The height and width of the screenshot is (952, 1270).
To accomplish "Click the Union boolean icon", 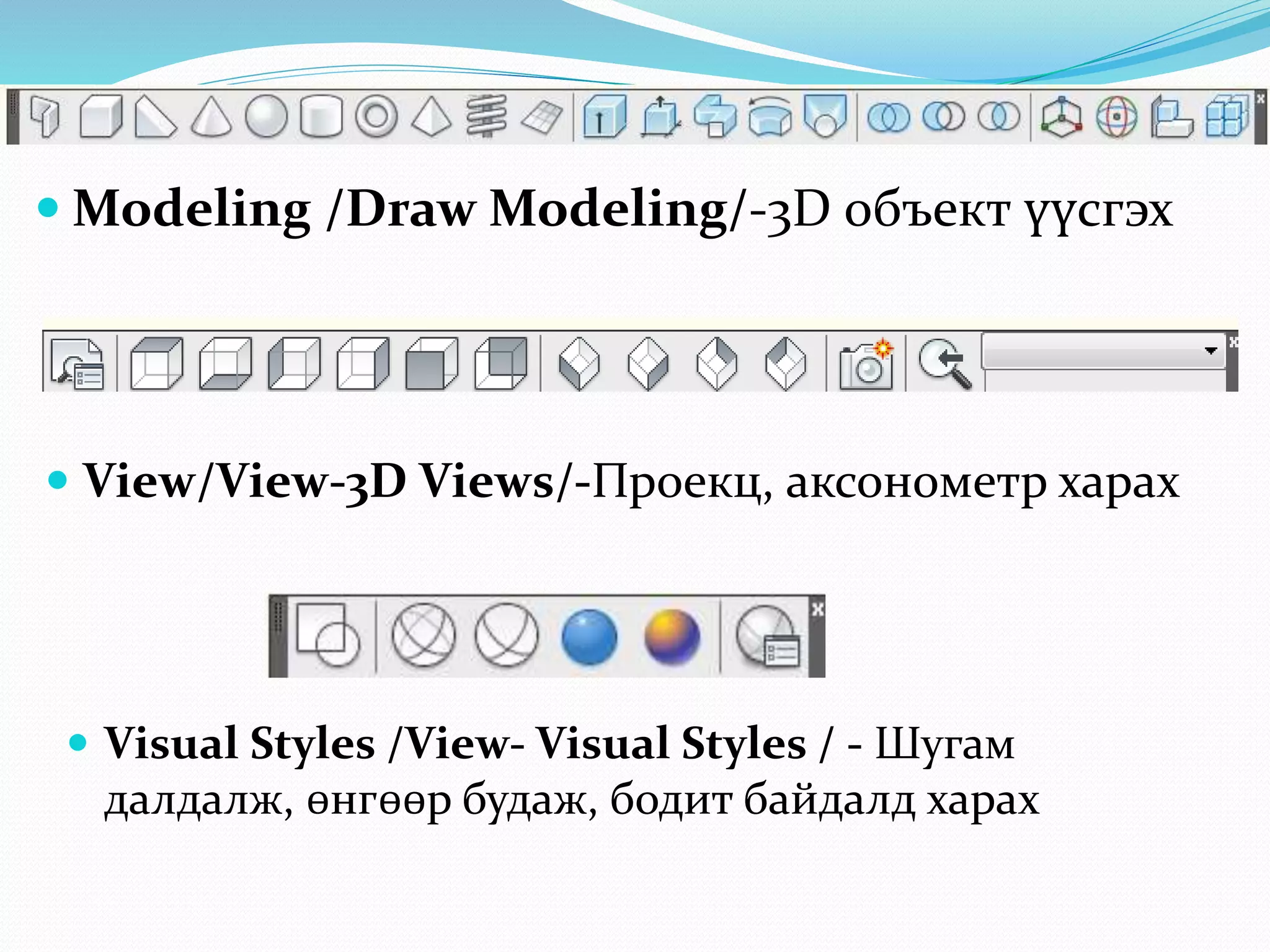I will [x=888, y=117].
